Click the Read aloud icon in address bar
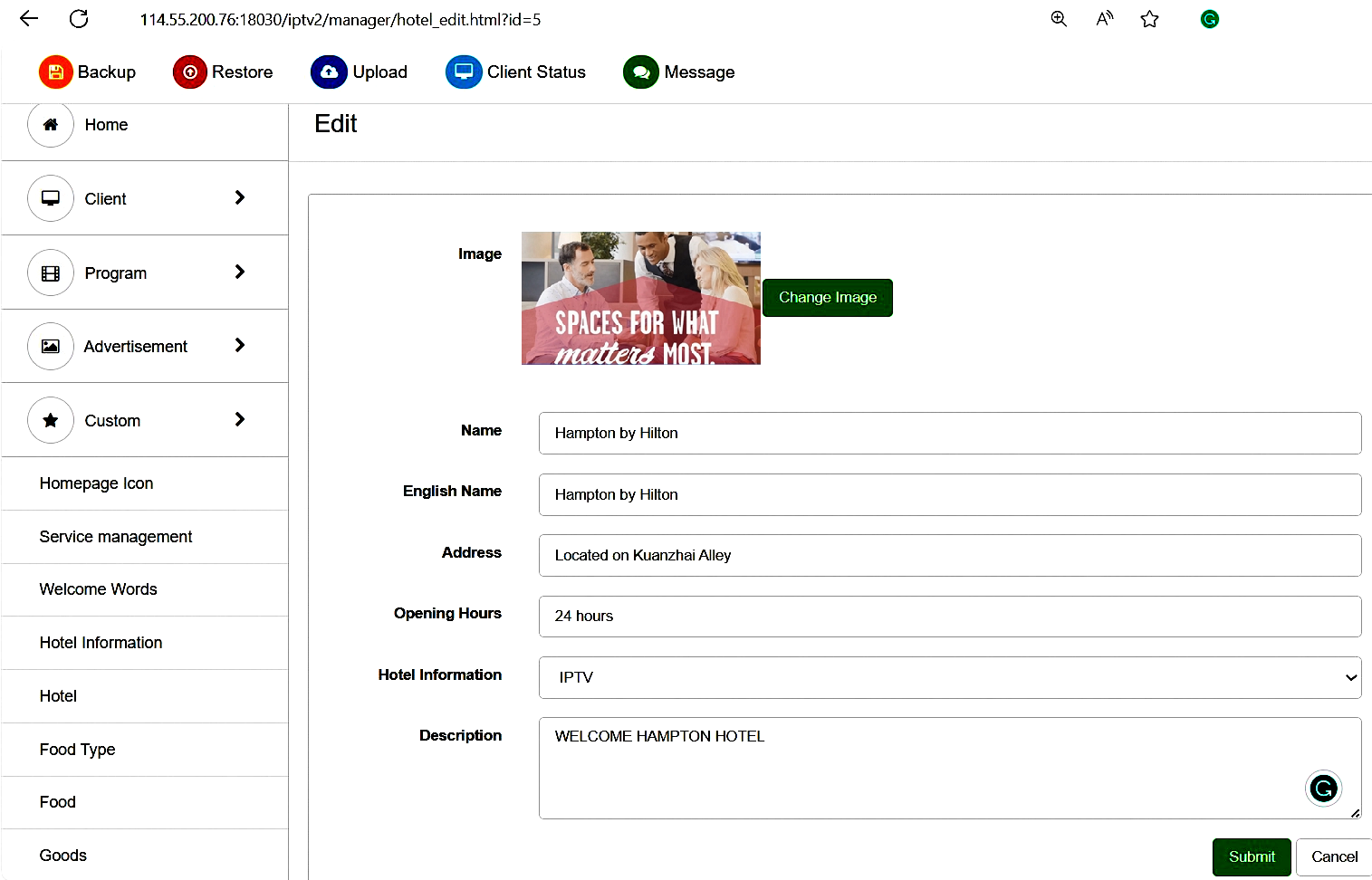 (x=1104, y=19)
